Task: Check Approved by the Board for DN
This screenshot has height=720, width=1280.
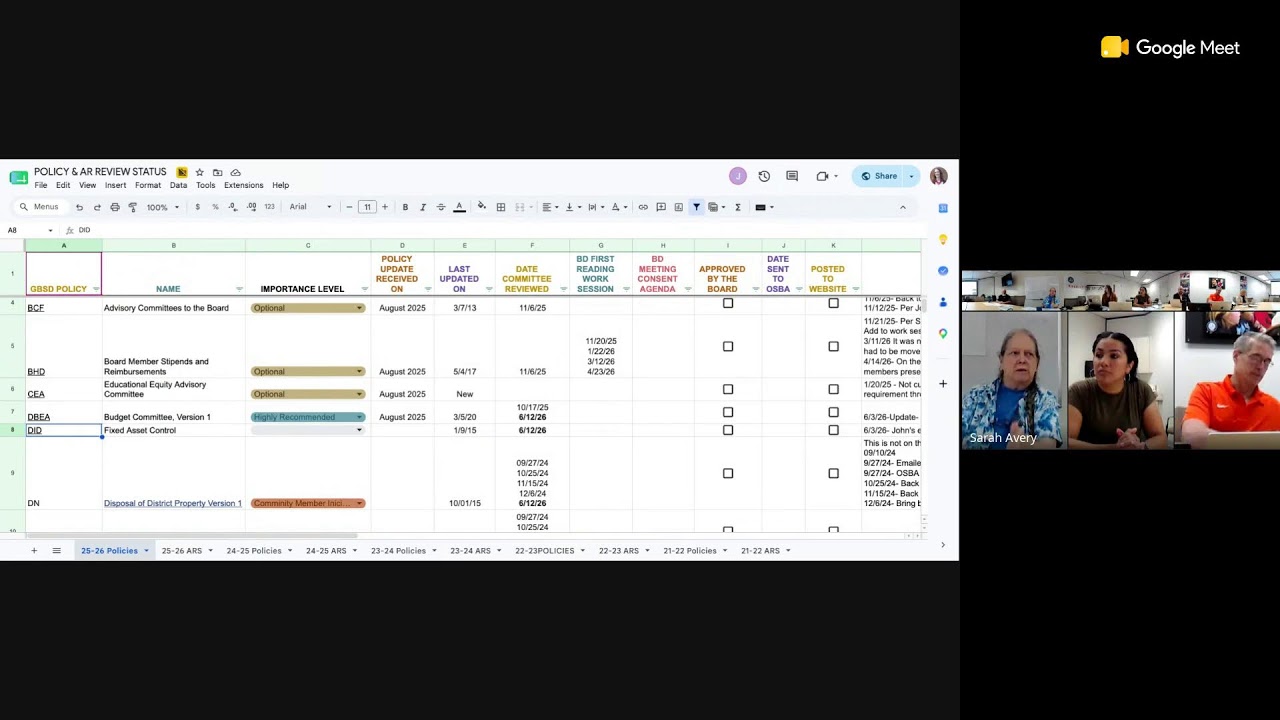Action: (x=728, y=473)
